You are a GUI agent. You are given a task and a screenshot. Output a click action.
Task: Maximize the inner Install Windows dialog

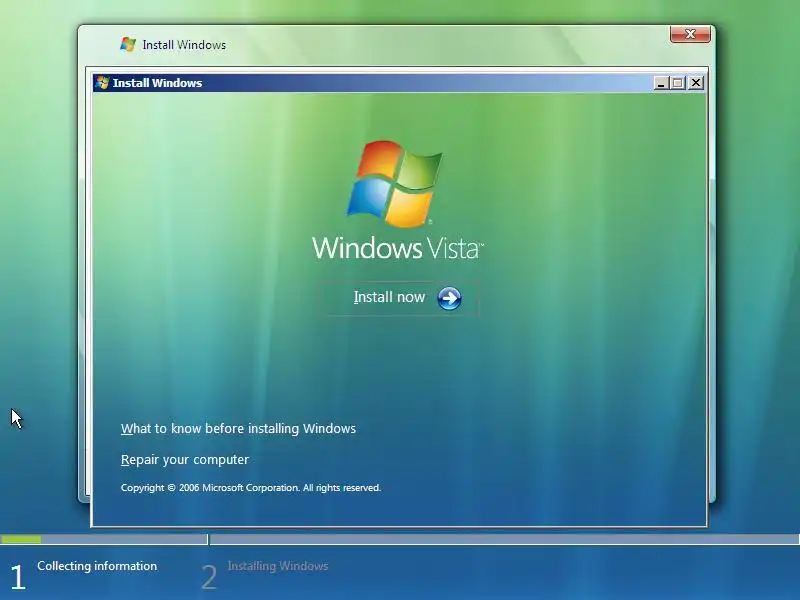pyautogui.click(x=678, y=83)
